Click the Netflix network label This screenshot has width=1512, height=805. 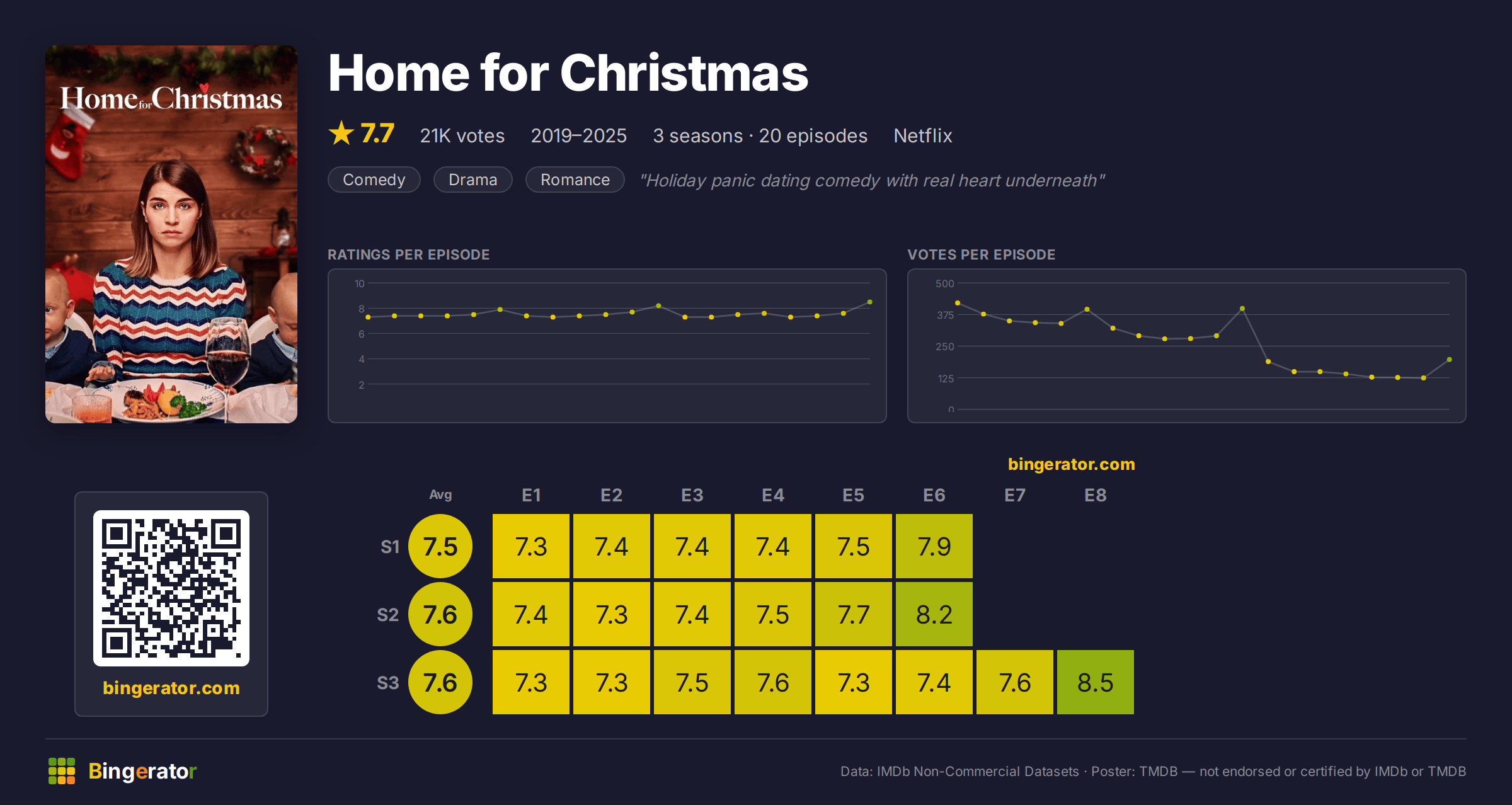[923, 135]
